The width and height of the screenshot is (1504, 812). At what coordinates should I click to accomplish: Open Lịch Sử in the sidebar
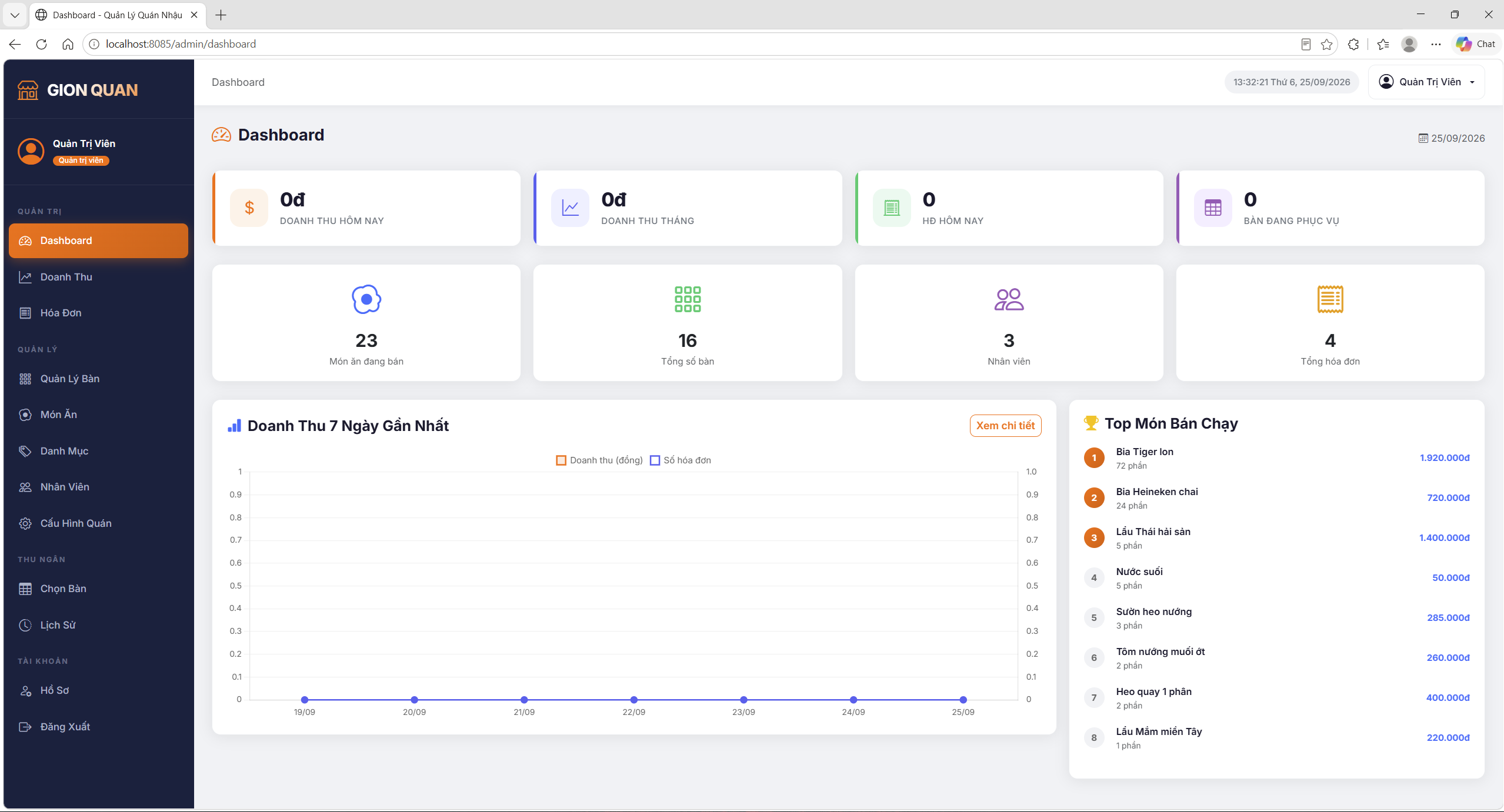98,625
